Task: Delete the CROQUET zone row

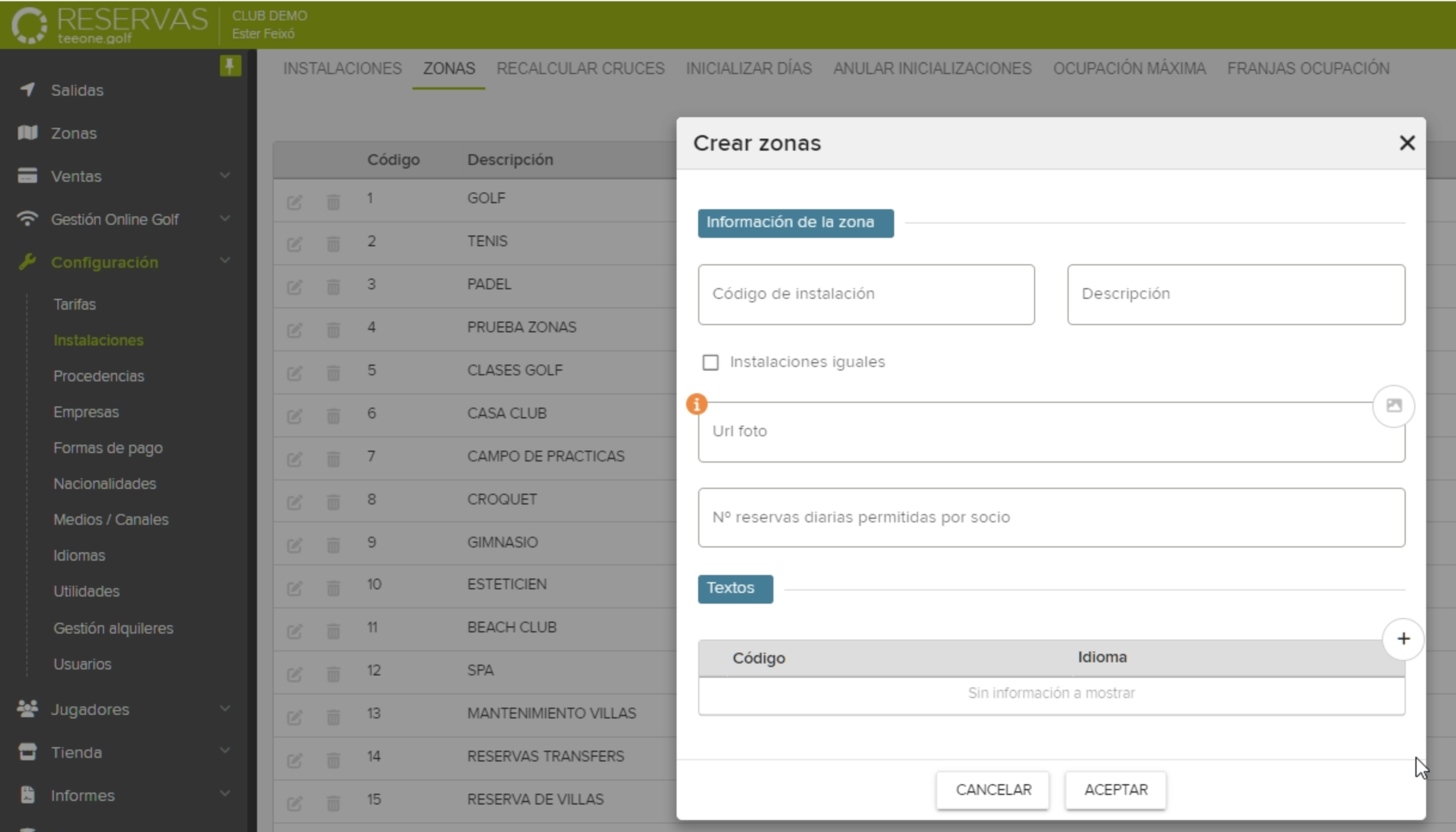Action: (334, 502)
